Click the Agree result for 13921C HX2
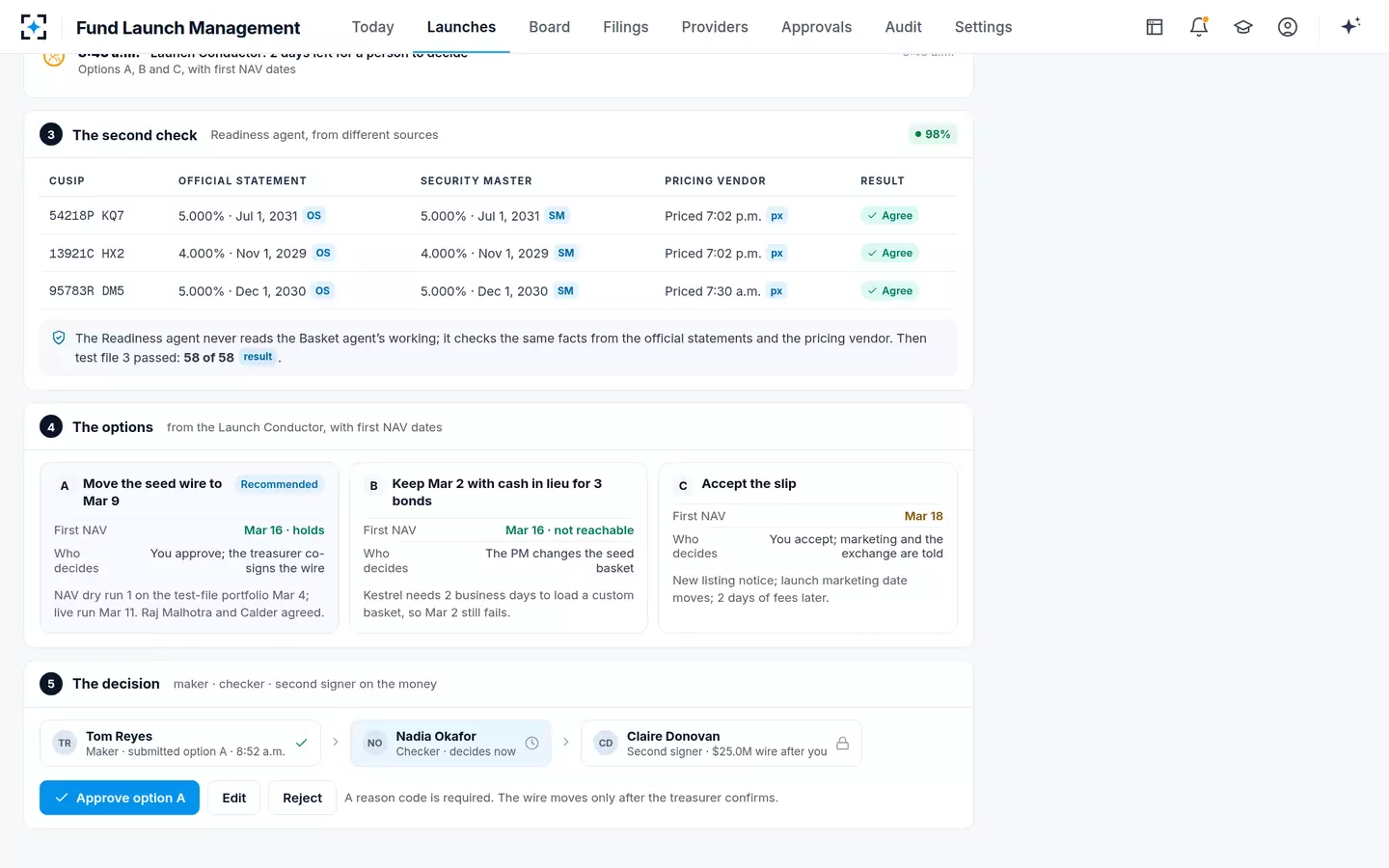The width and height of the screenshot is (1389, 868). [889, 254]
